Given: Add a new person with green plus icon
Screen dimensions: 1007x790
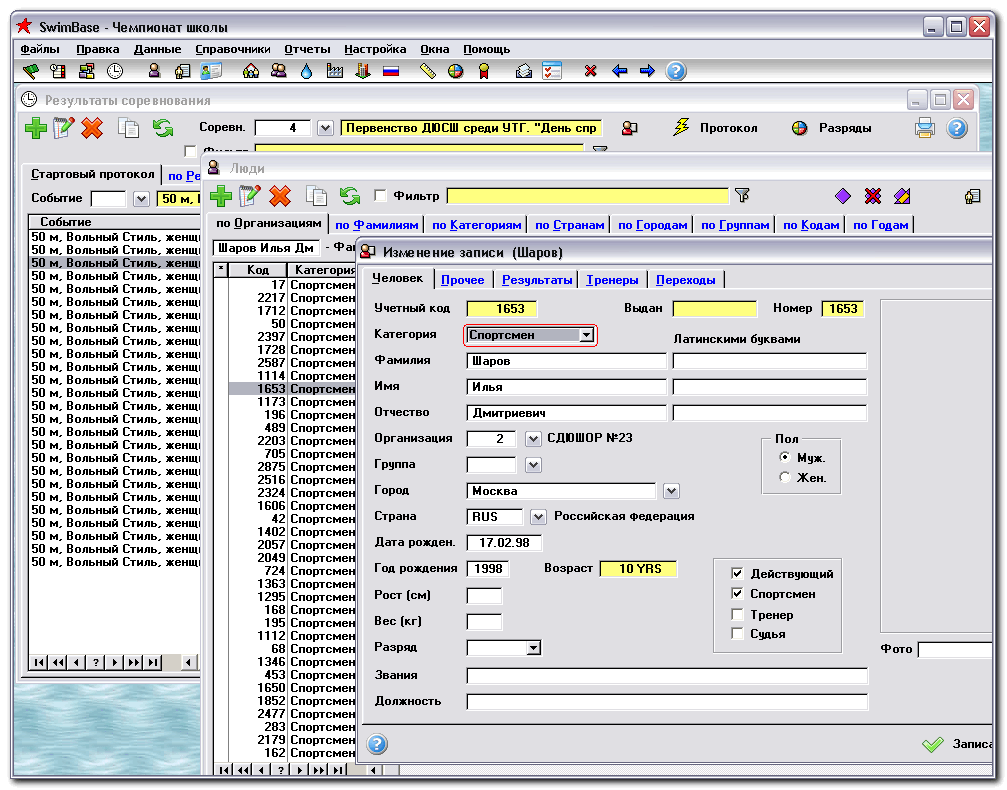Looking at the screenshot, I should [x=221, y=196].
